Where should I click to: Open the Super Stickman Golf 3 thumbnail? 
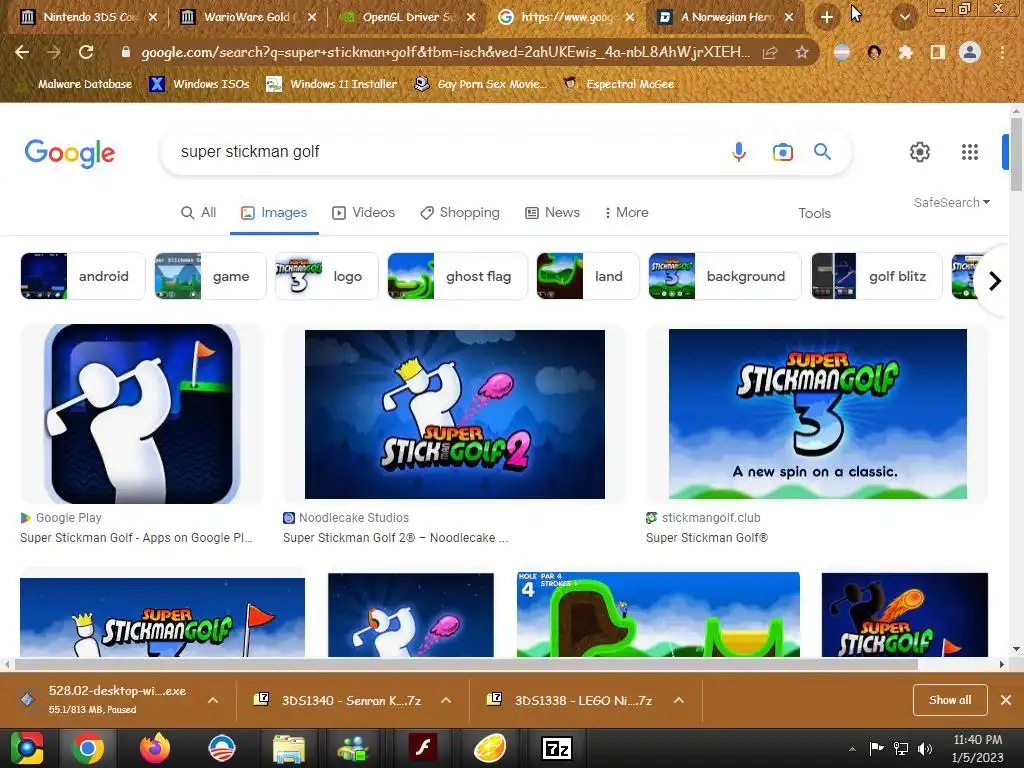[x=818, y=414]
